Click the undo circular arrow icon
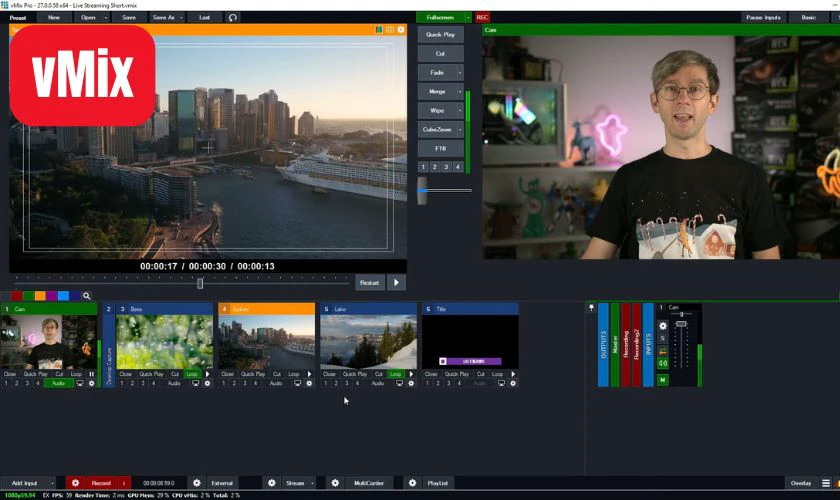This screenshot has width=840, height=500. pos(232,18)
